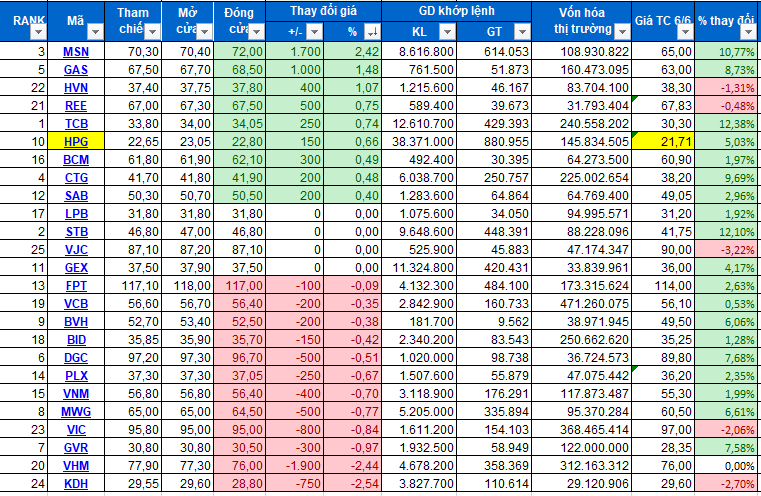Open the VHM stock link
Image resolution: width=761 pixels, height=496 pixels.
[x=76, y=465]
